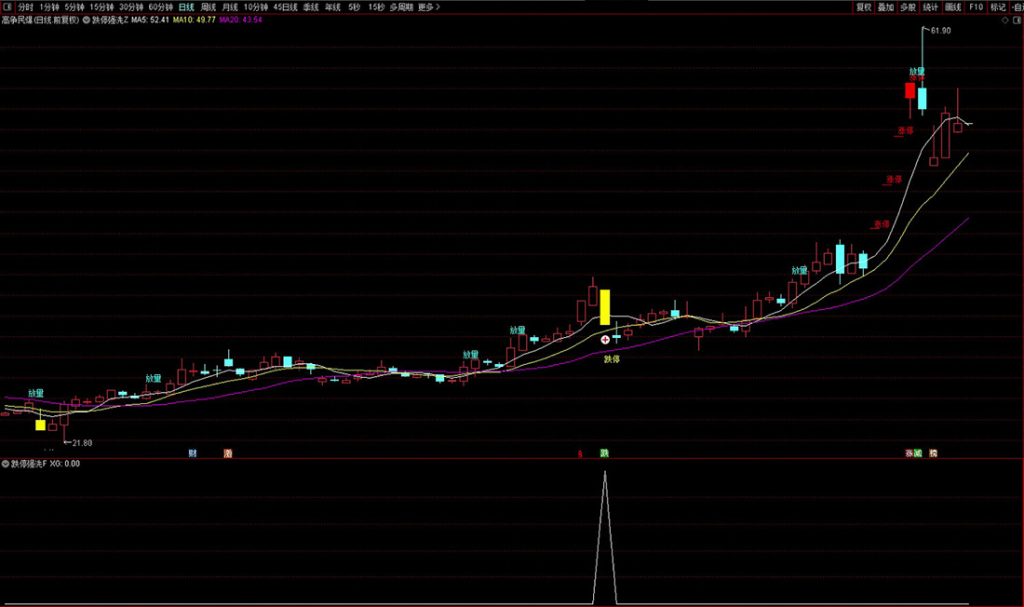Image resolution: width=1024 pixels, height=607 pixels.
Task: Click the green 跌 event marker on timeline
Action: pyautogui.click(x=604, y=453)
